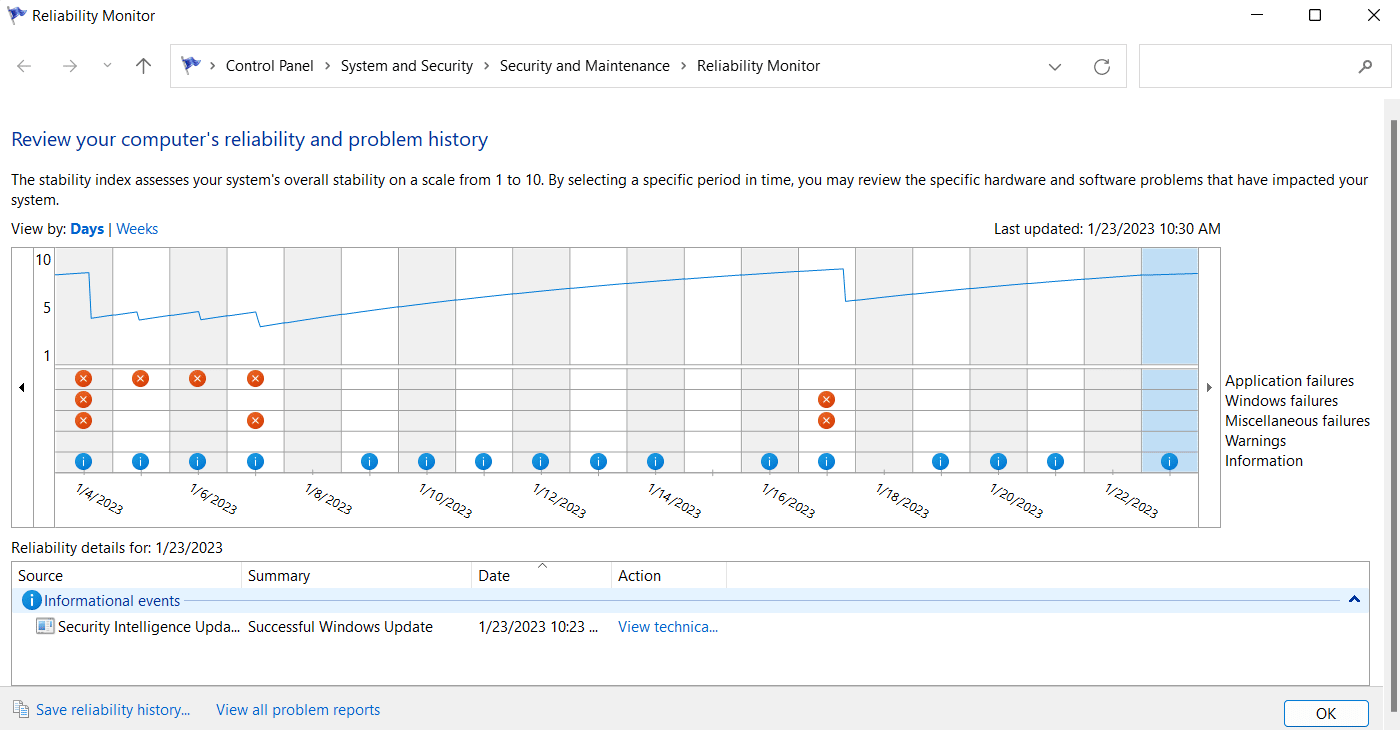This screenshot has height=730, width=1400.
Task: Select the information icon on 1/7/2023
Action: pos(255,461)
